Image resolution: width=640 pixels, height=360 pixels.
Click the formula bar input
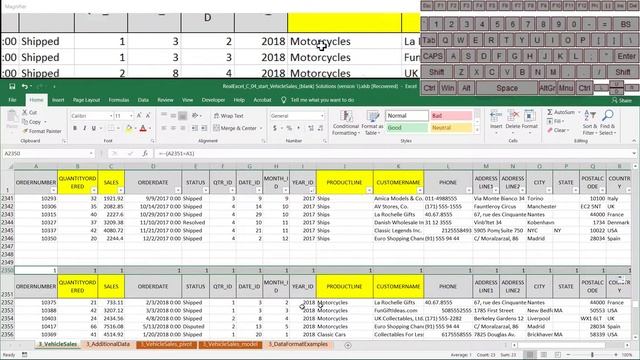coord(394,153)
